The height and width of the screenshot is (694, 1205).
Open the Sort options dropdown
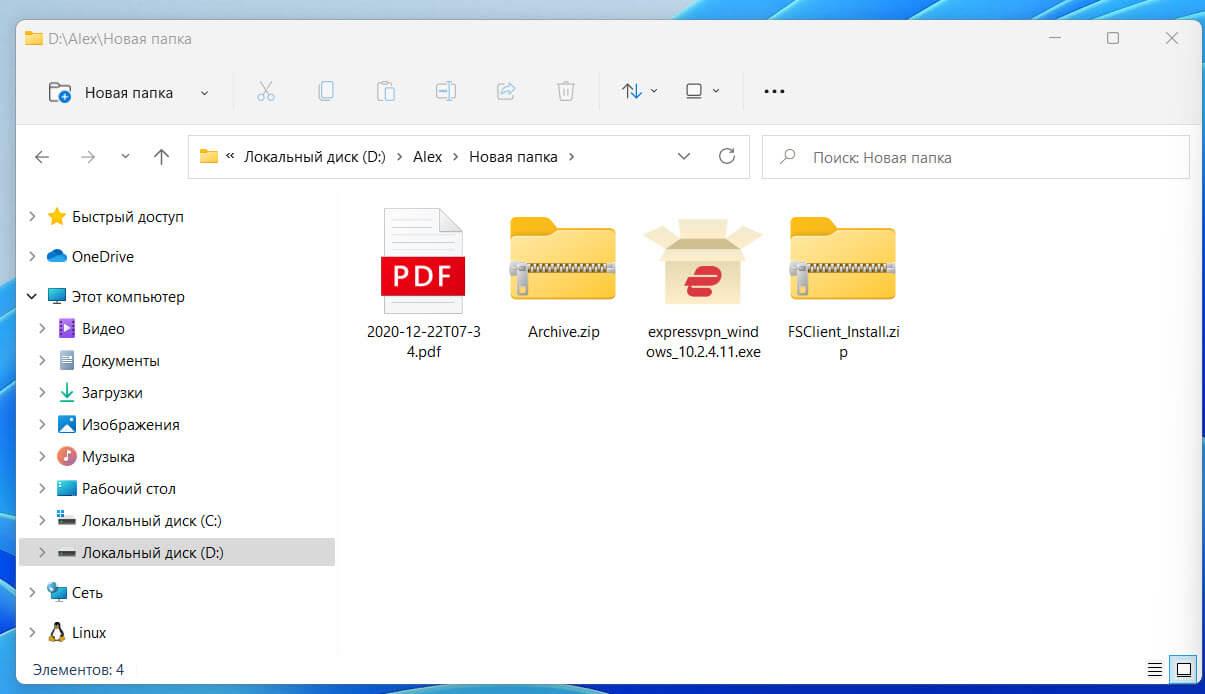click(x=640, y=91)
